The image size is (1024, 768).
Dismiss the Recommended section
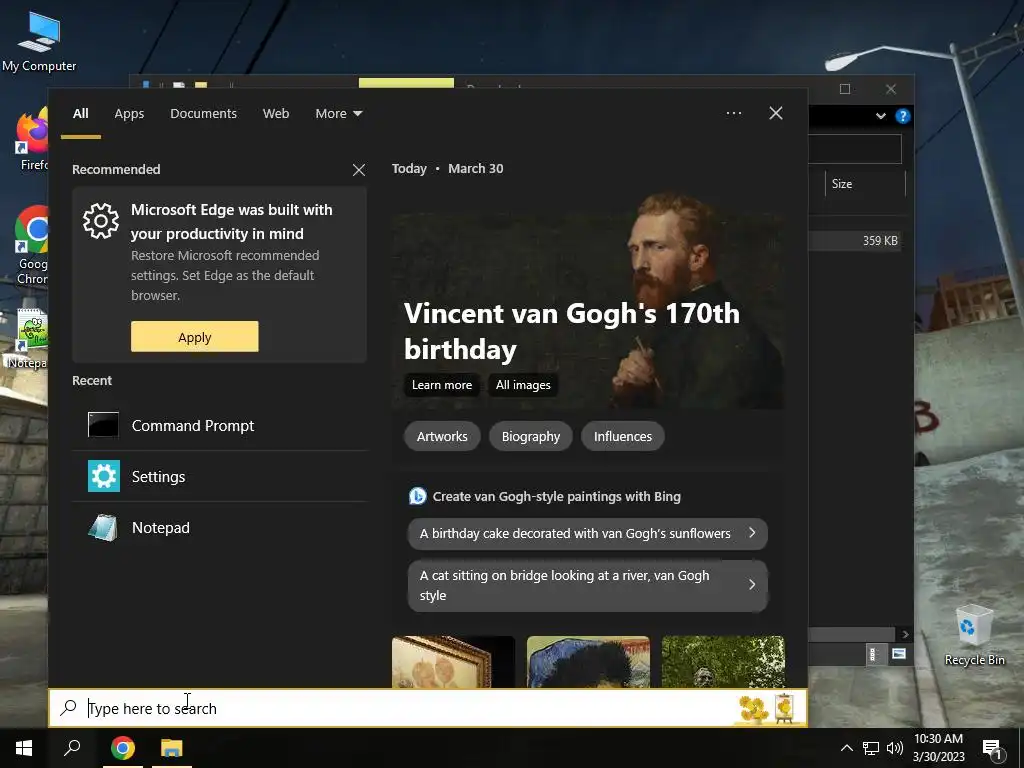[359, 170]
